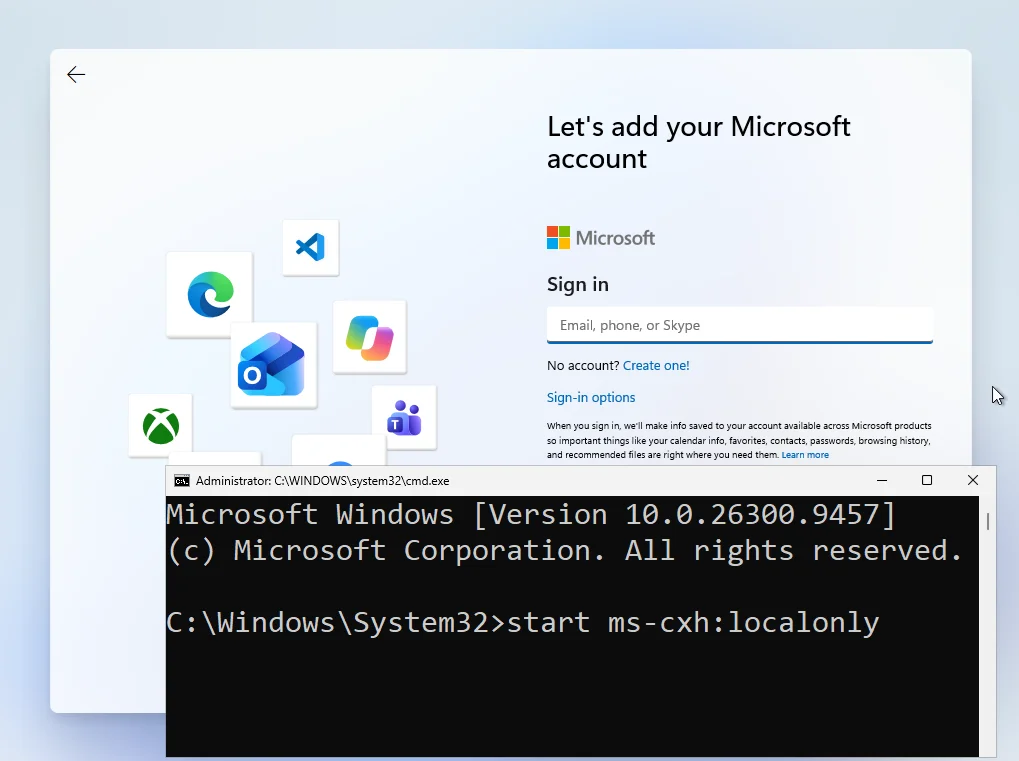Open the Learn more link
The width and height of the screenshot is (1019, 761).
pos(805,455)
